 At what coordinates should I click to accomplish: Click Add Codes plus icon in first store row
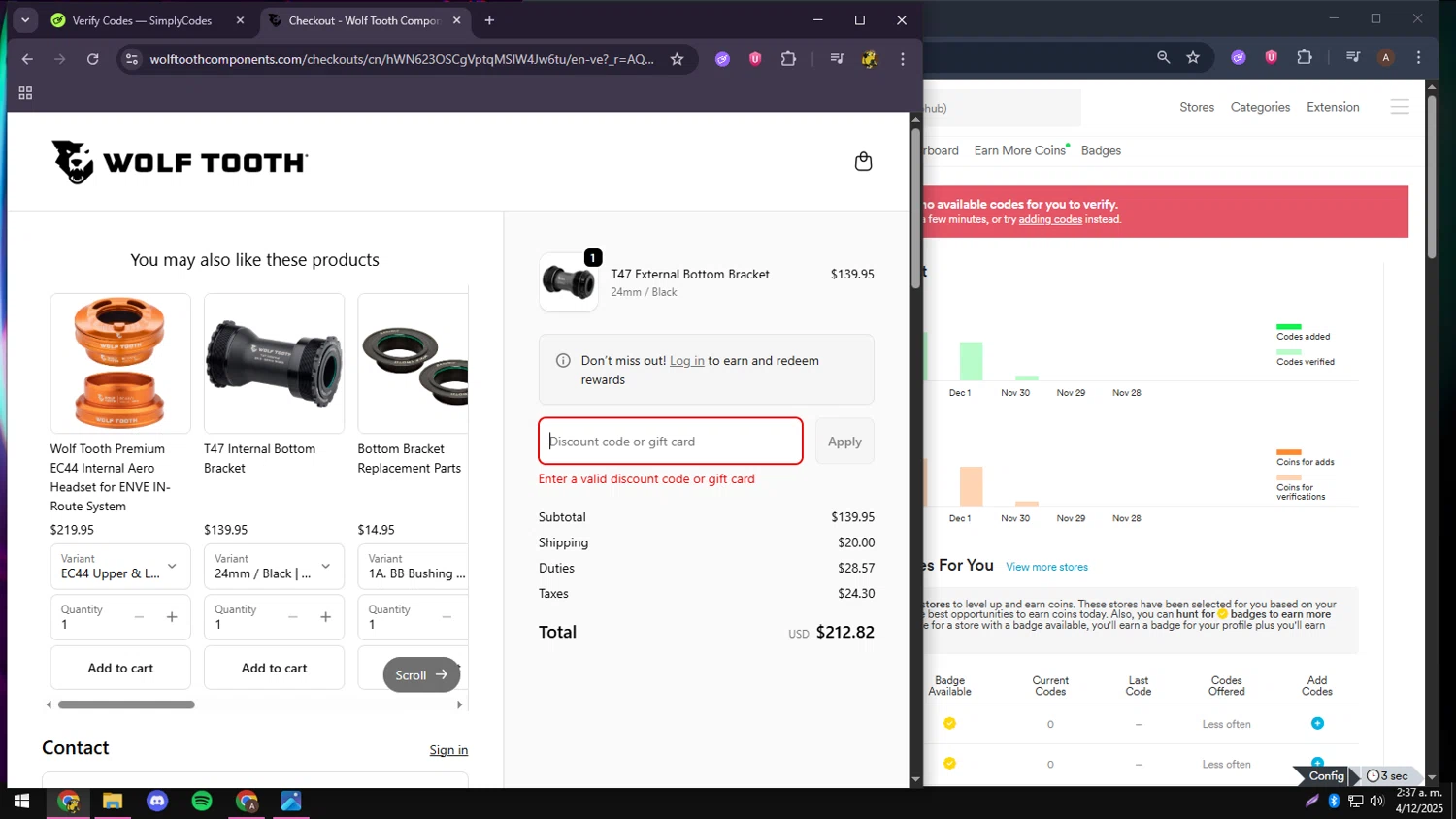(x=1317, y=723)
